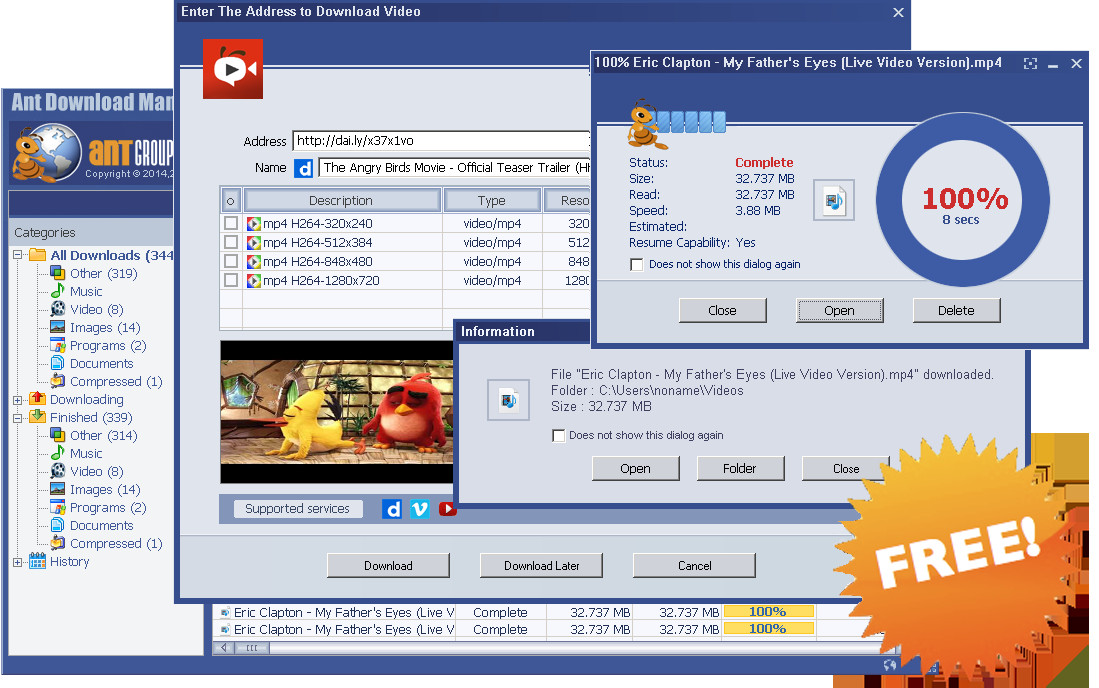This screenshot has height=688, width=1099.
Task: Click the YouTube icon next to Supported services
Action: [x=447, y=509]
